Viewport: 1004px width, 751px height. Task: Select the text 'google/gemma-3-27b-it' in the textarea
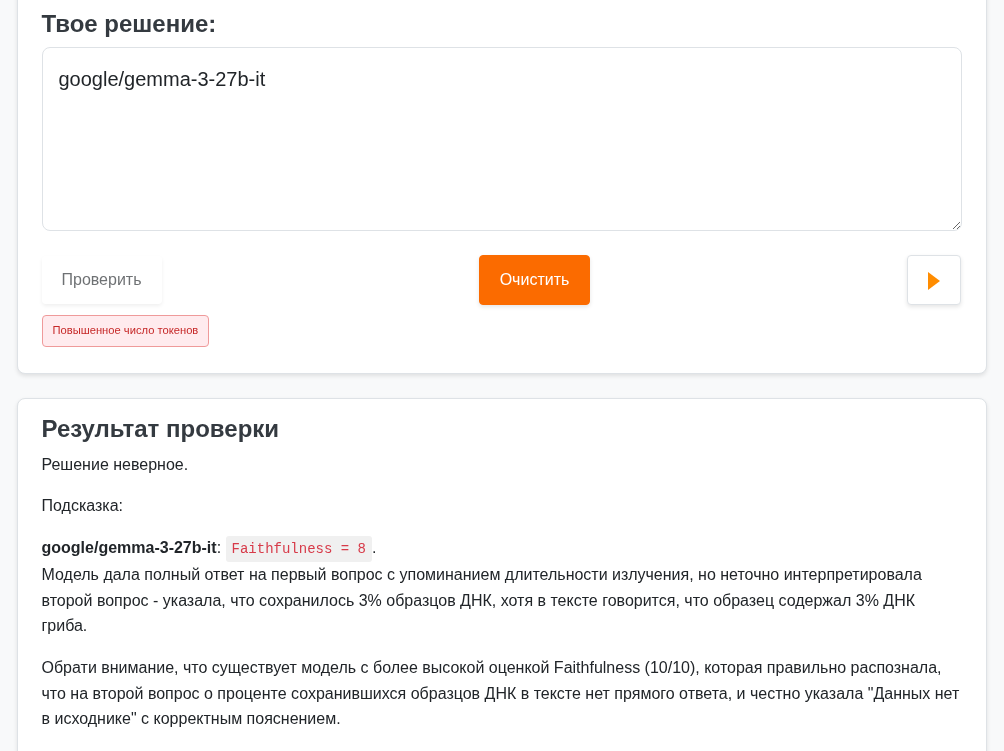[x=160, y=79]
